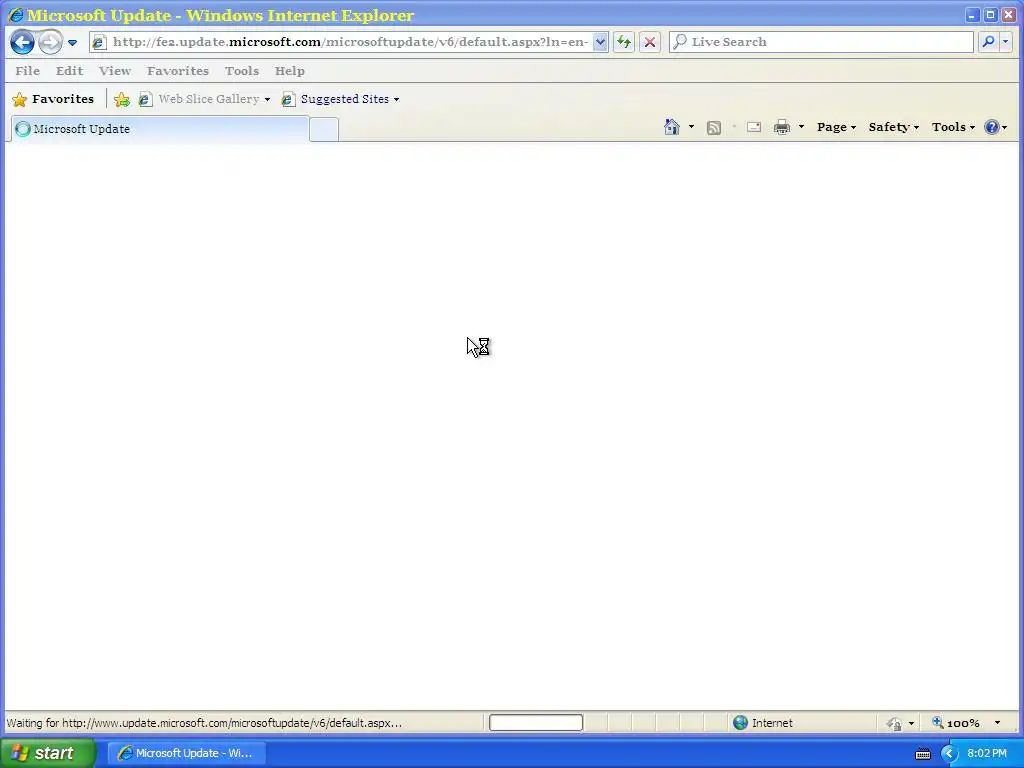Go back with the Back arrow button
The height and width of the screenshot is (768, 1024).
pos(22,42)
